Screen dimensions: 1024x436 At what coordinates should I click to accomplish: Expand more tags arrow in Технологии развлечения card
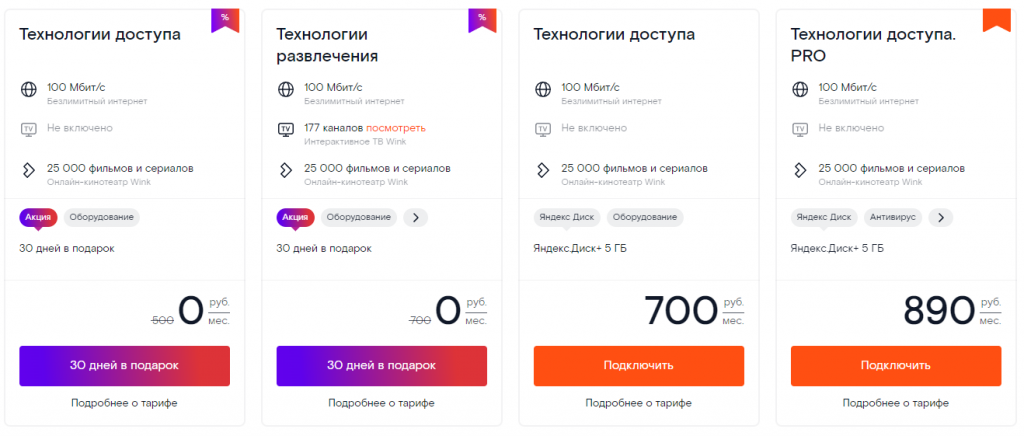[416, 216]
